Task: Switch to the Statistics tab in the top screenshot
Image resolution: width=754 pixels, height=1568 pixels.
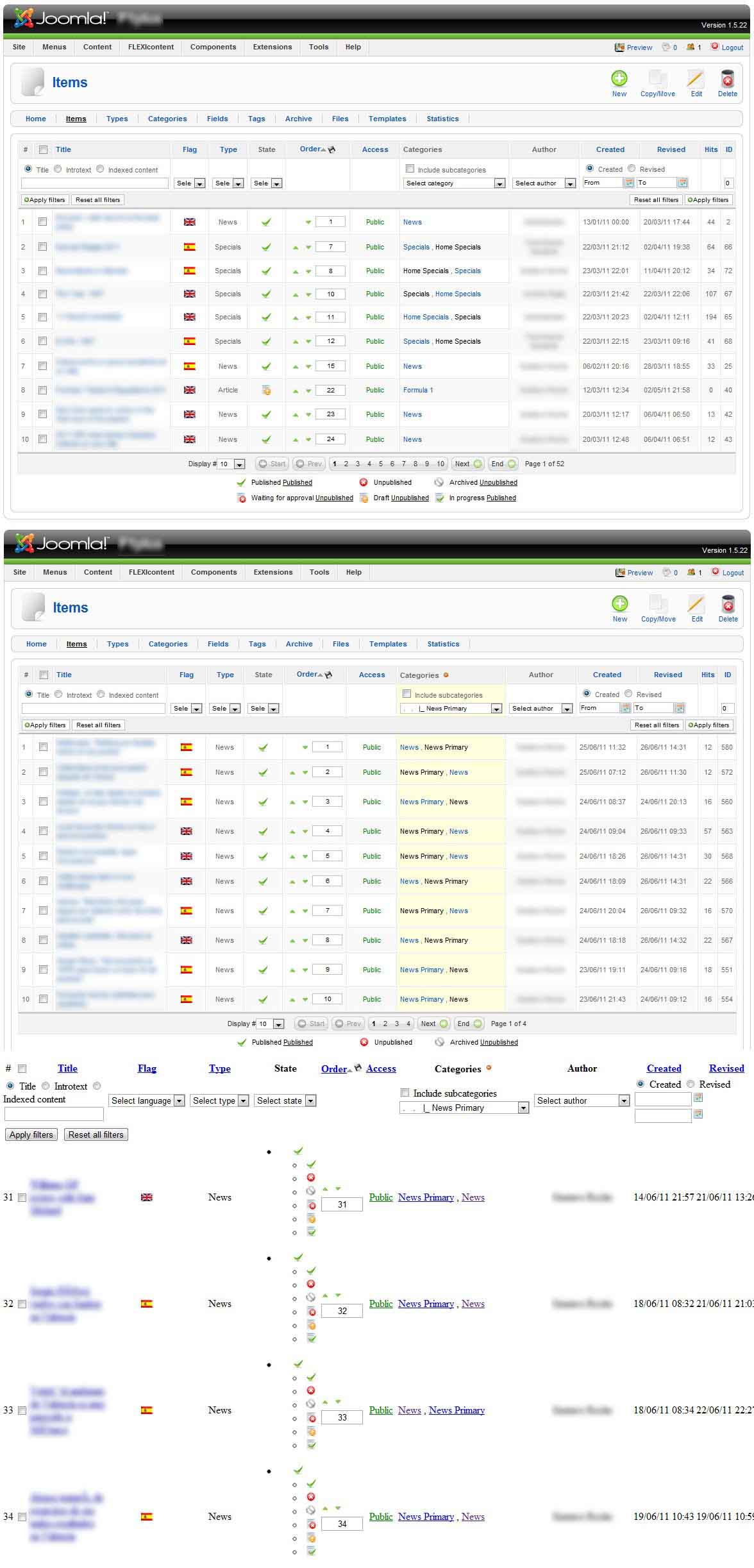Action: click(x=442, y=119)
